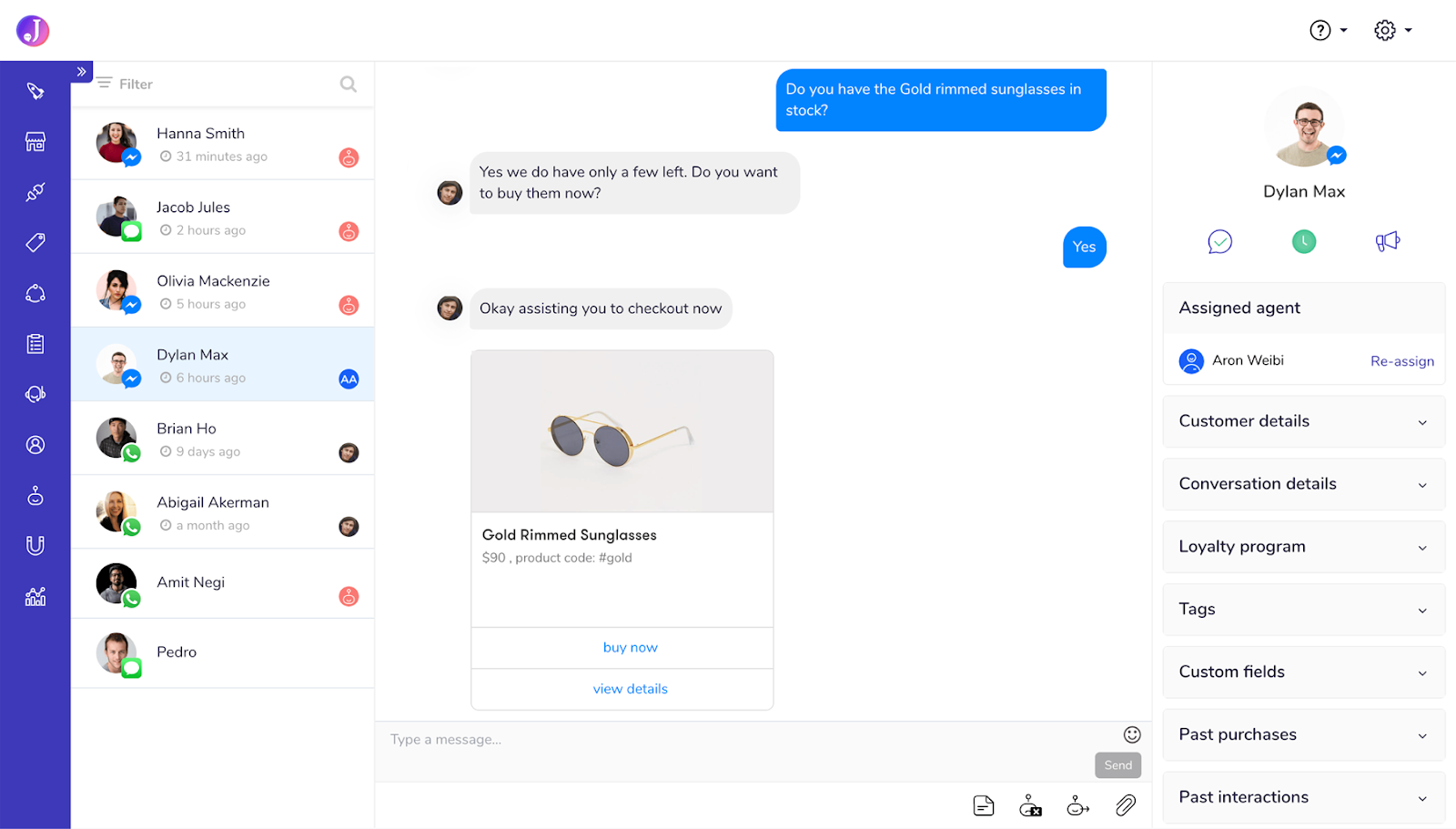Open the price tag icon in the sidebar
Screen dimensions: 1456x829
(35, 243)
